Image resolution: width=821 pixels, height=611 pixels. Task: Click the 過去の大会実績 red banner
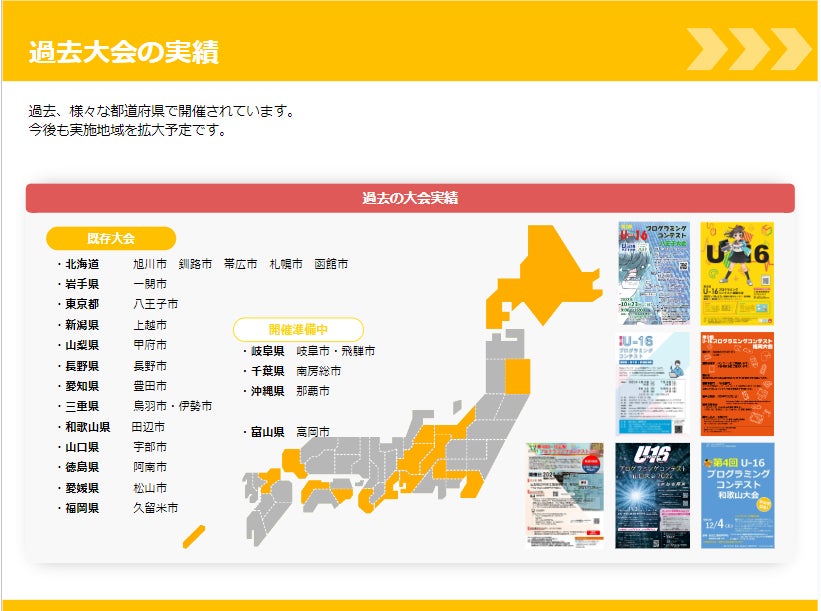click(x=410, y=198)
